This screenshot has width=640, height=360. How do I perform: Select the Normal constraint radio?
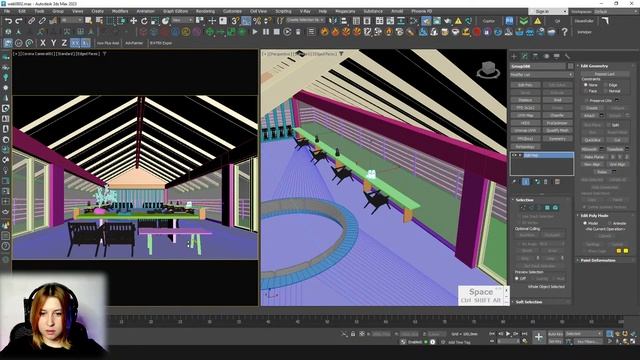606,91
